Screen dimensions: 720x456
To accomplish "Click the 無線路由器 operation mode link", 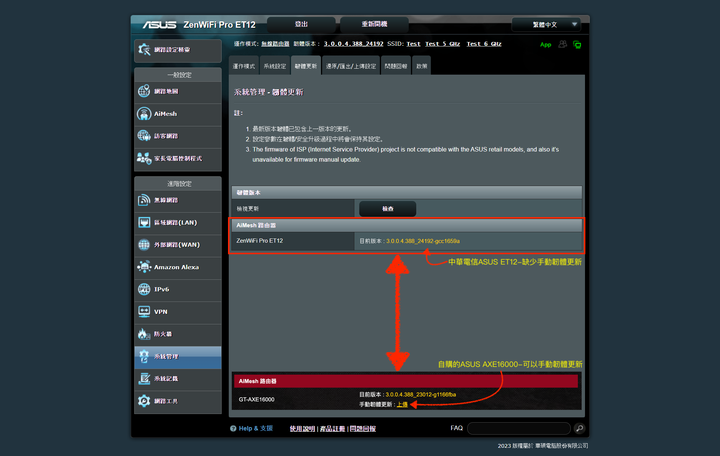I will (x=275, y=44).
